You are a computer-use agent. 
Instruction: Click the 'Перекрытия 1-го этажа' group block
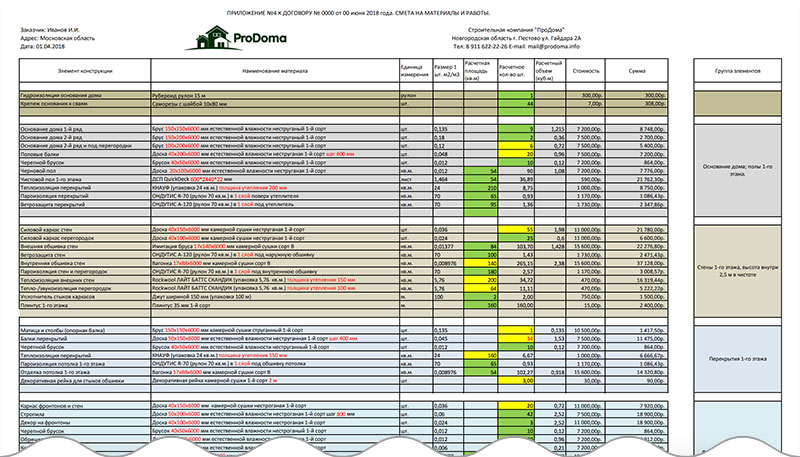point(737,359)
